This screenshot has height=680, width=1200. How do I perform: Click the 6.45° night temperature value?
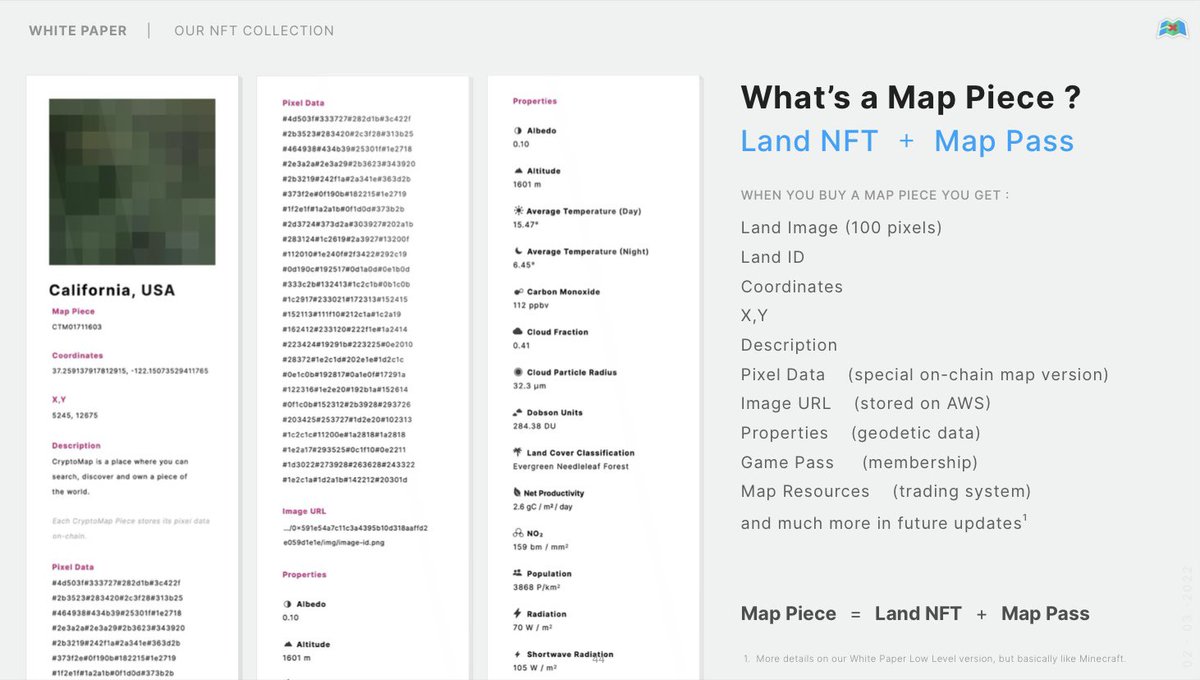523,265
